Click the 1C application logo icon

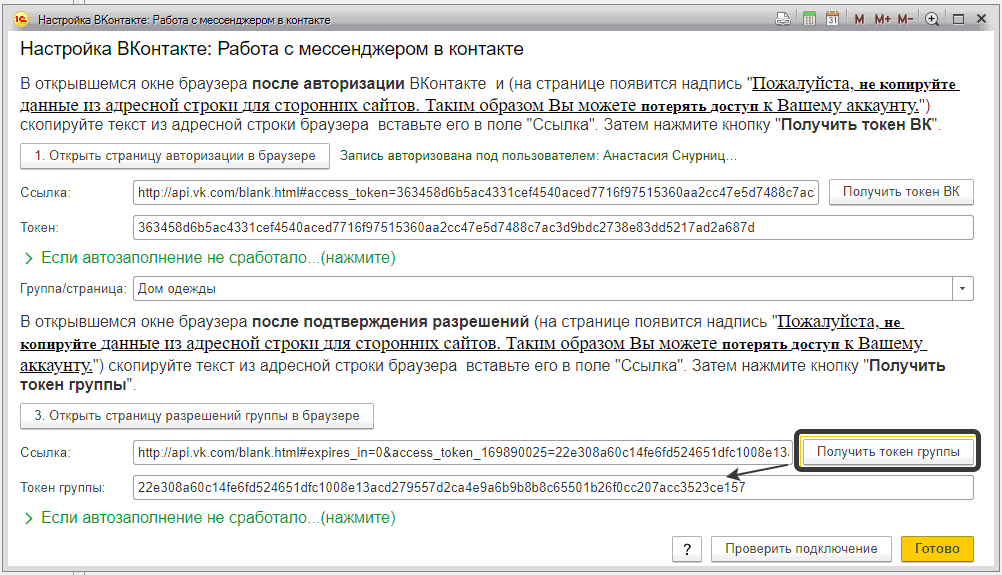point(21,19)
